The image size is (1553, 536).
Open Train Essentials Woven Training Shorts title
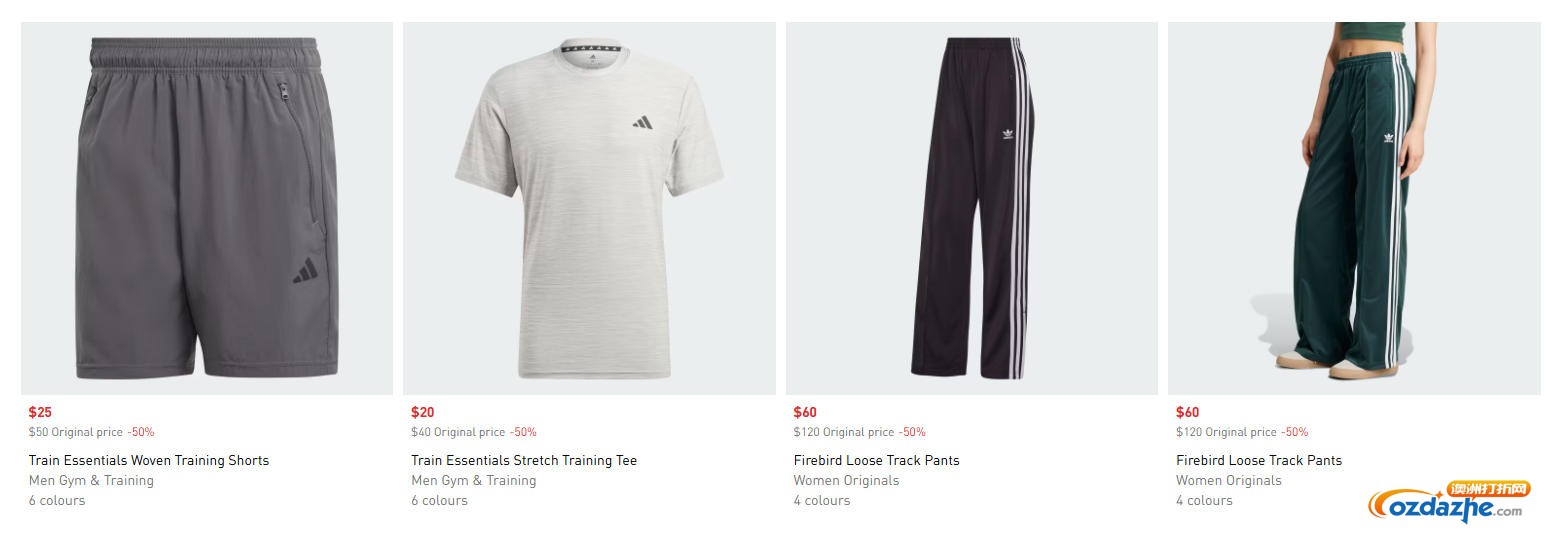[x=149, y=460]
